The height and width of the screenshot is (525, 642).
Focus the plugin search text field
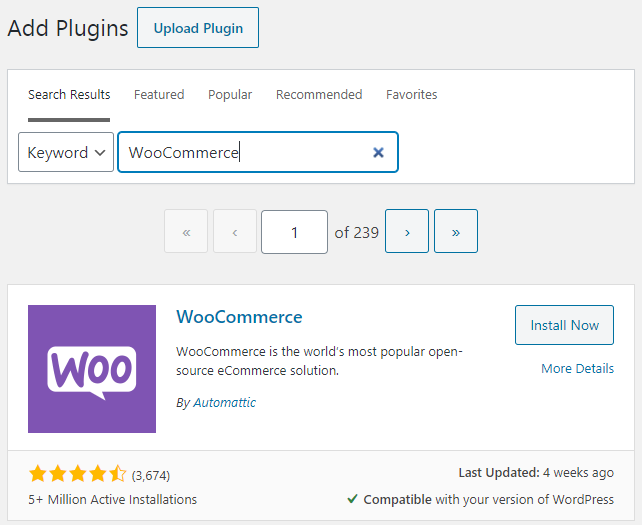click(258, 152)
